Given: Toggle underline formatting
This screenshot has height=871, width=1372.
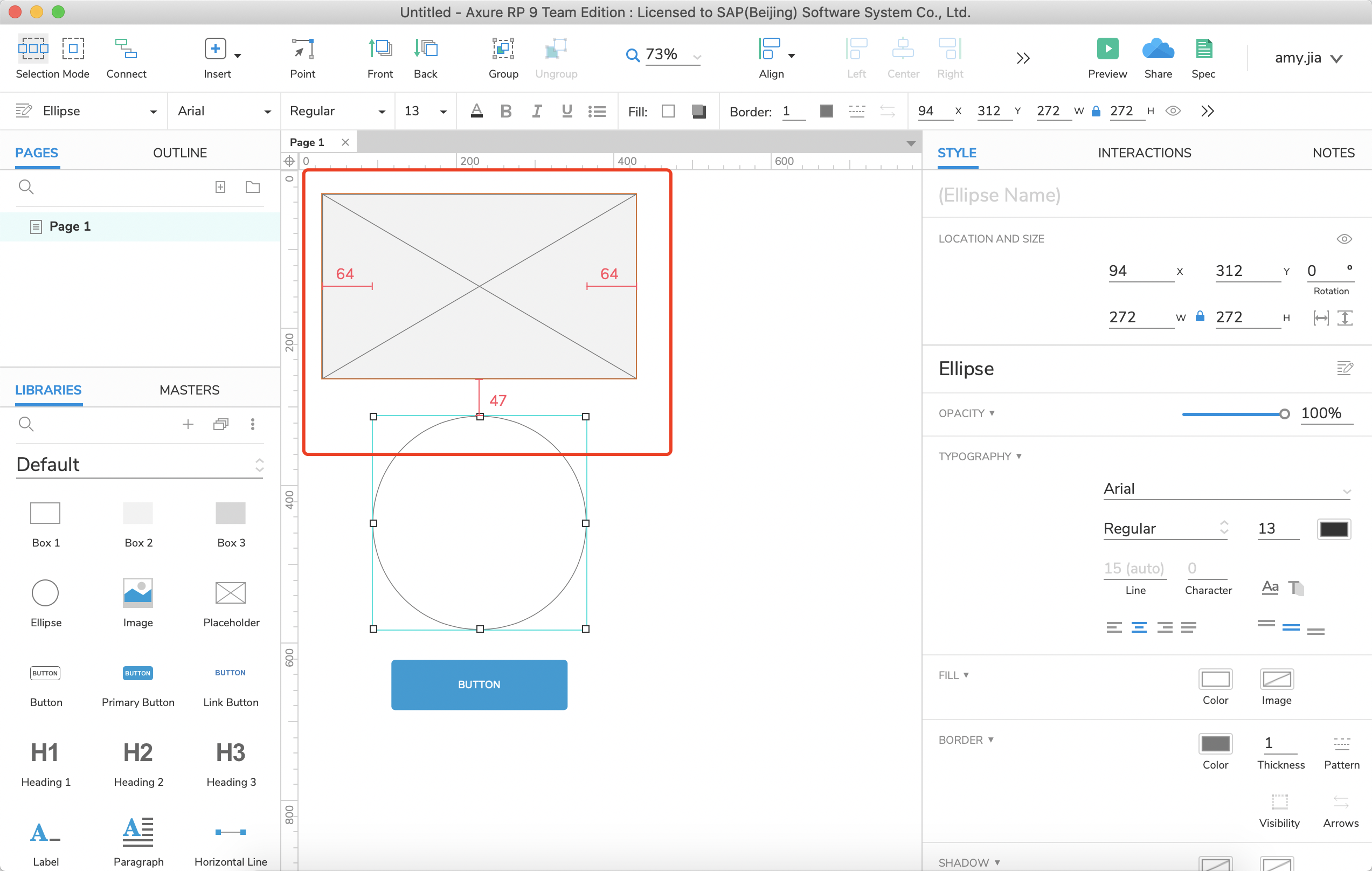Looking at the screenshot, I should pyautogui.click(x=567, y=111).
